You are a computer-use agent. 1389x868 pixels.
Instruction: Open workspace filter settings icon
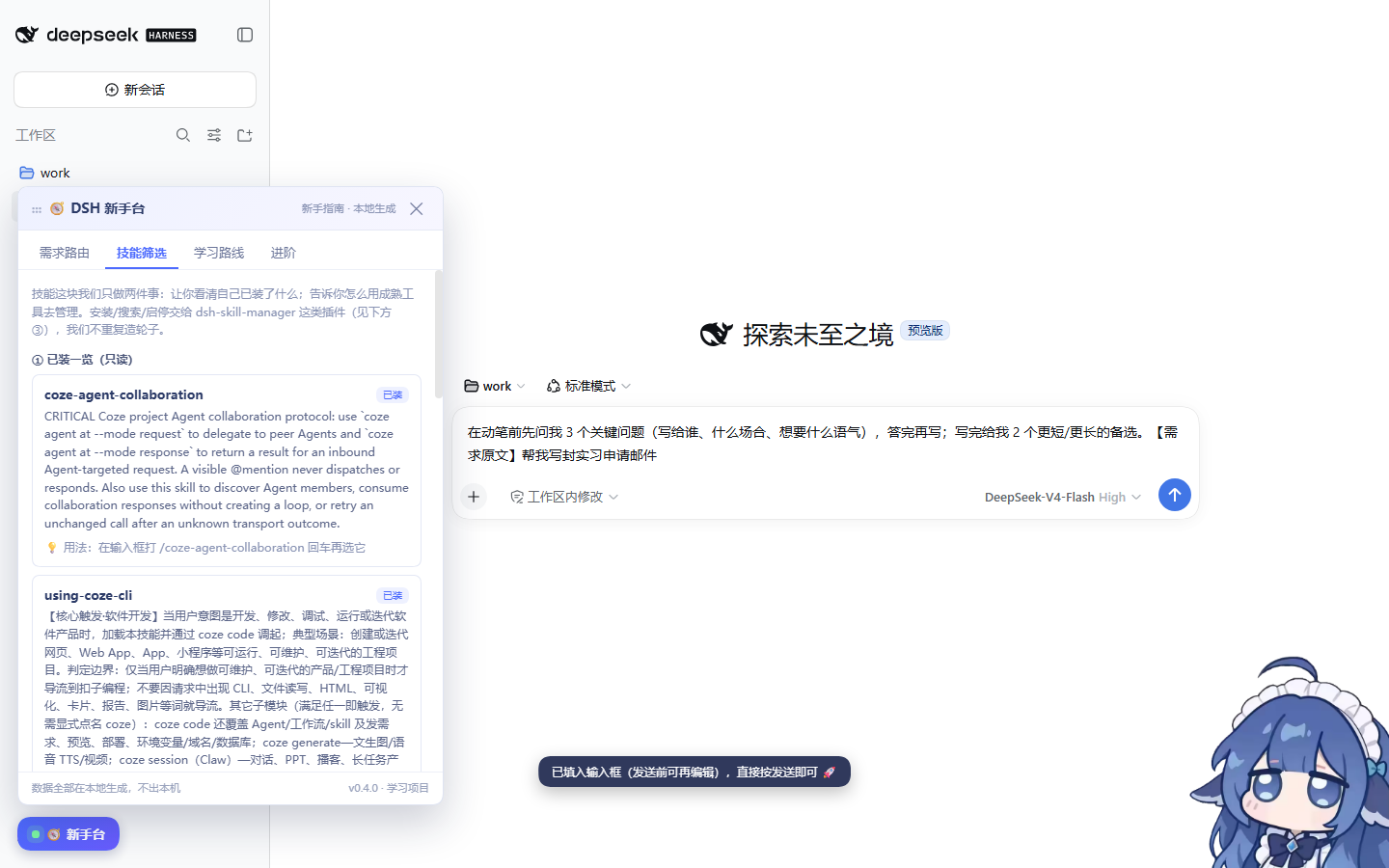pos(214,135)
